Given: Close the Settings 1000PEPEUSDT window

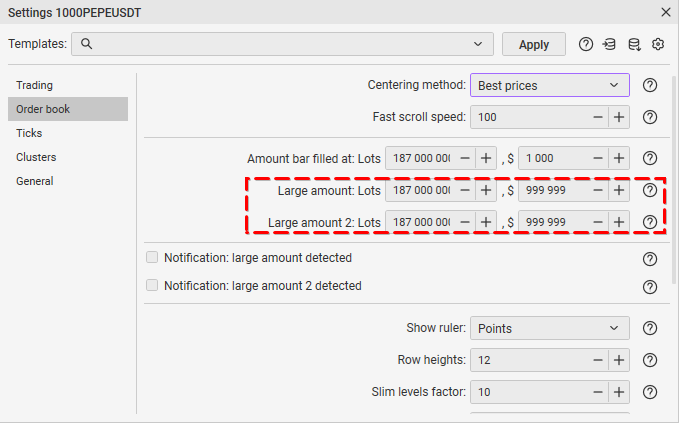Looking at the screenshot, I should point(666,12).
